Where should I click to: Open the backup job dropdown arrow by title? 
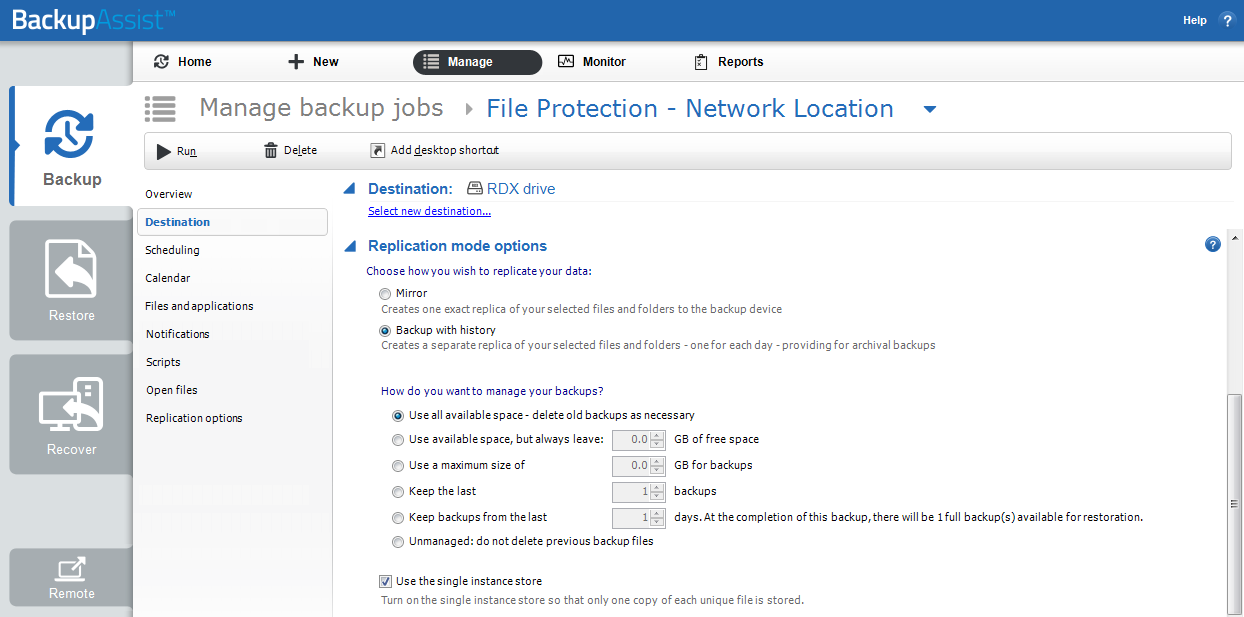[x=930, y=109]
